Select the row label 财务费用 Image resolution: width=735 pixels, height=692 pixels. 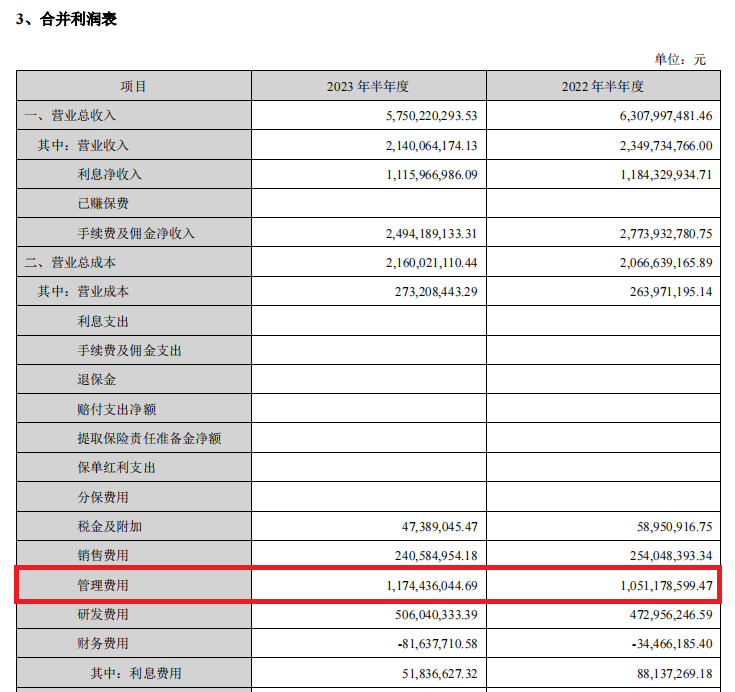pos(103,643)
